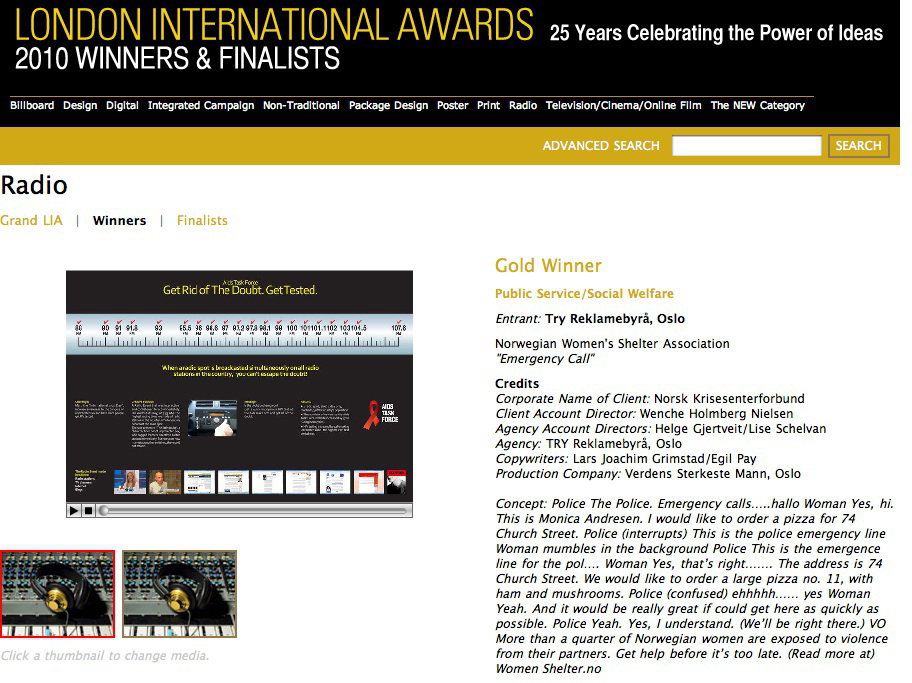Click the Radio page heading
The image size is (912, 683).
[x=34, y=186]
